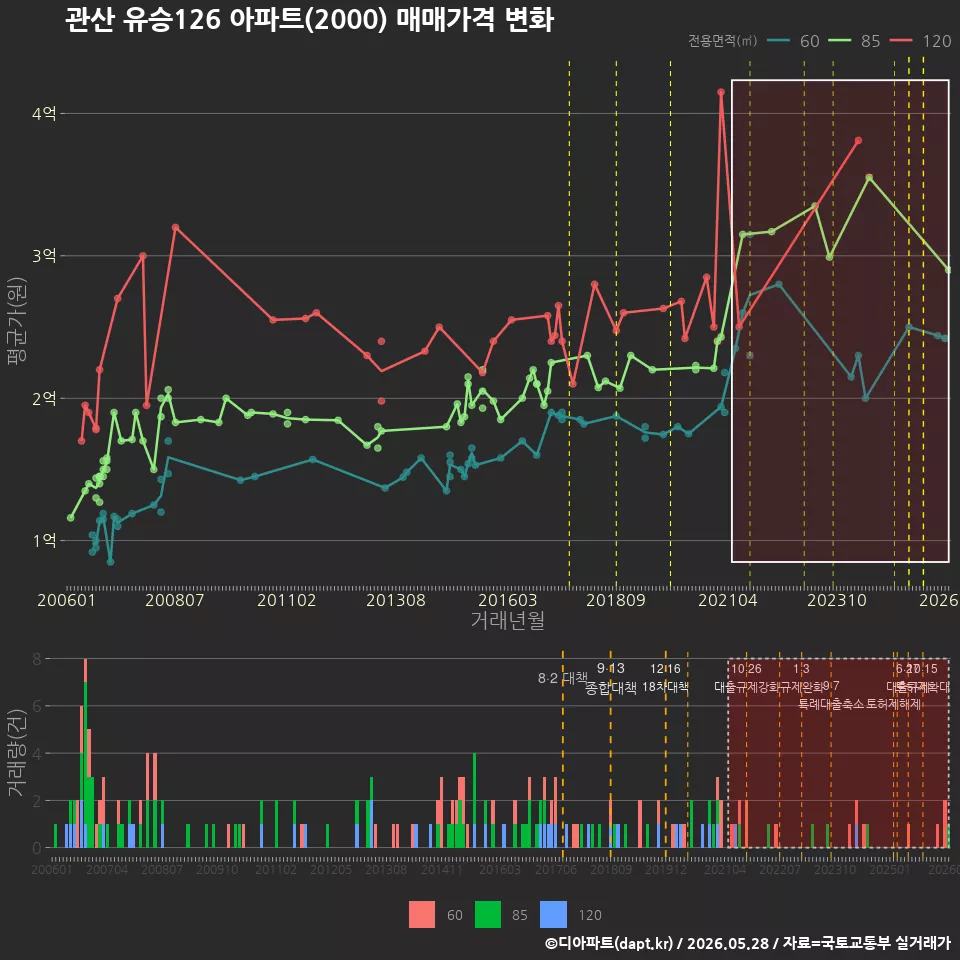
Task: Click 201706 on the volume chart x-axis
Action: [556, 869]
